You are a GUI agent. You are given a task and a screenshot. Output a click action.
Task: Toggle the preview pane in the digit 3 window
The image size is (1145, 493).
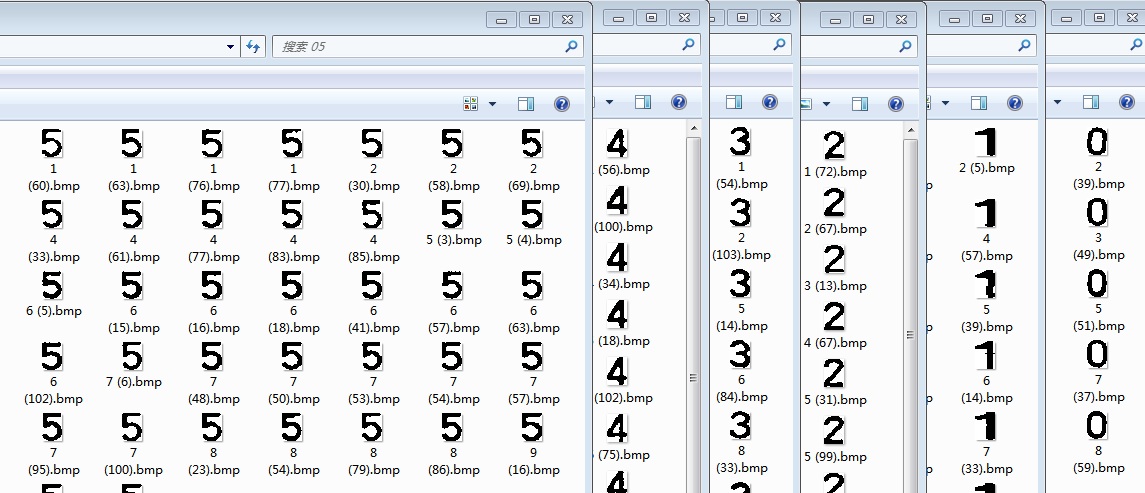point(734,102)
